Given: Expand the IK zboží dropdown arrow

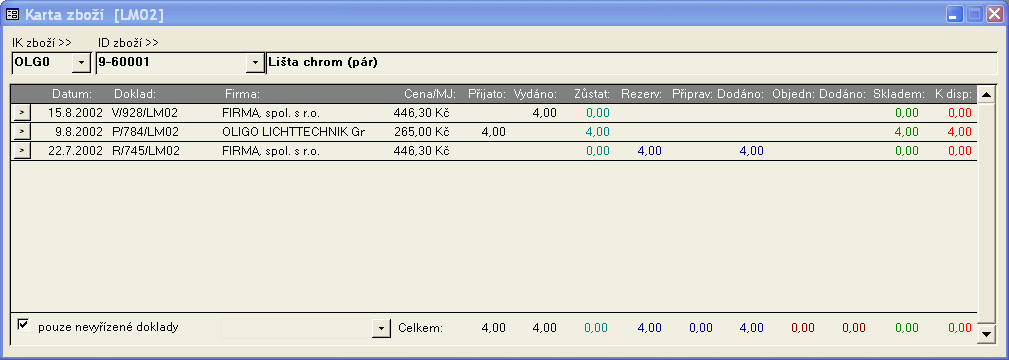Looking at the screenshot, I should coord(81,62).
